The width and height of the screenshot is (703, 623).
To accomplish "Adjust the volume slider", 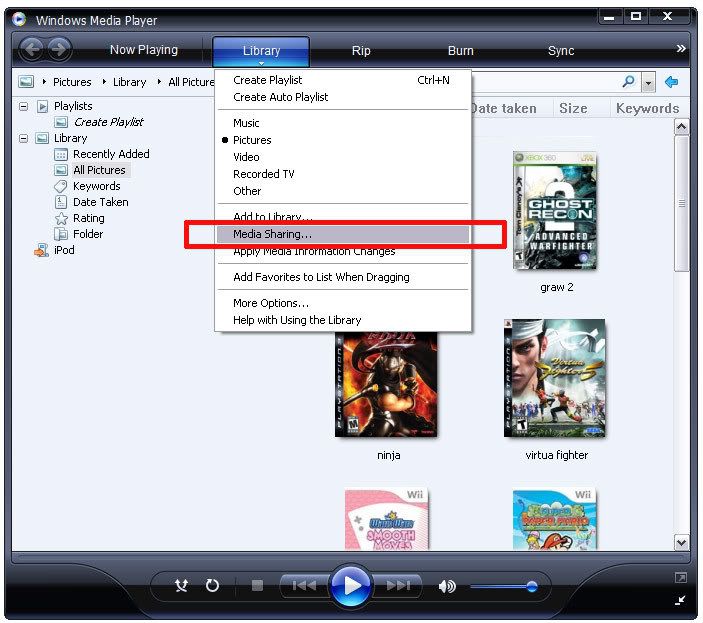I will (531, 586).
